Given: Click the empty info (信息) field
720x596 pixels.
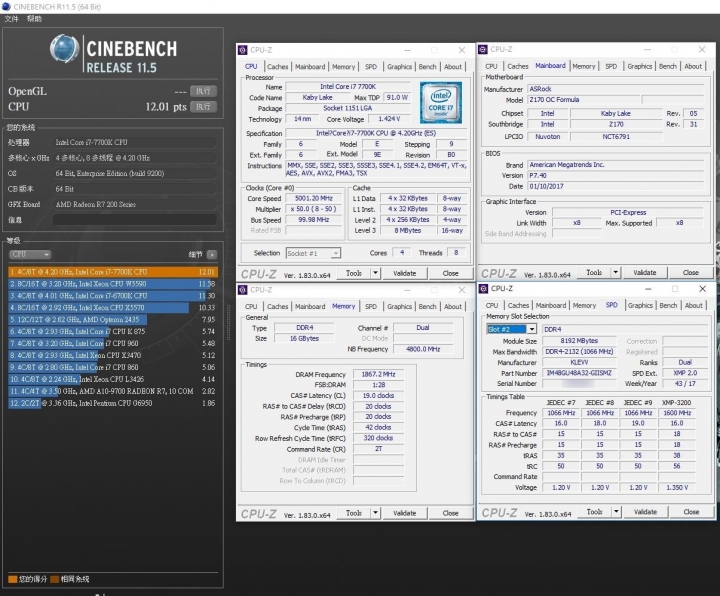Looking at the screenshot, I should click(135, 219).
